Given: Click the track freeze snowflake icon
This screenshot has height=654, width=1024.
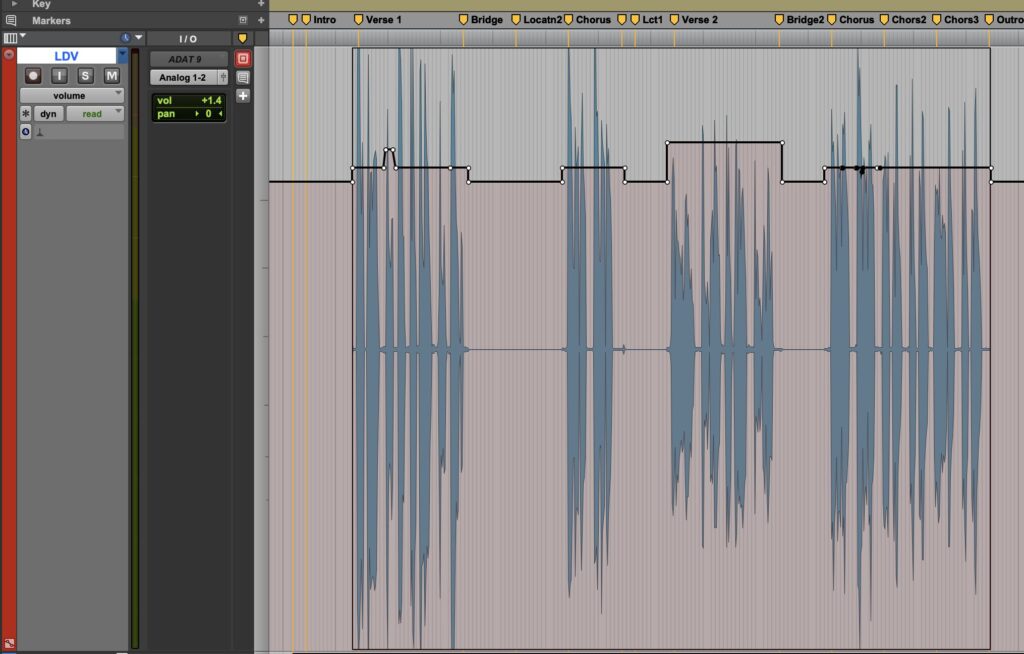Looking at the screenshot, I should pos(26,114).
